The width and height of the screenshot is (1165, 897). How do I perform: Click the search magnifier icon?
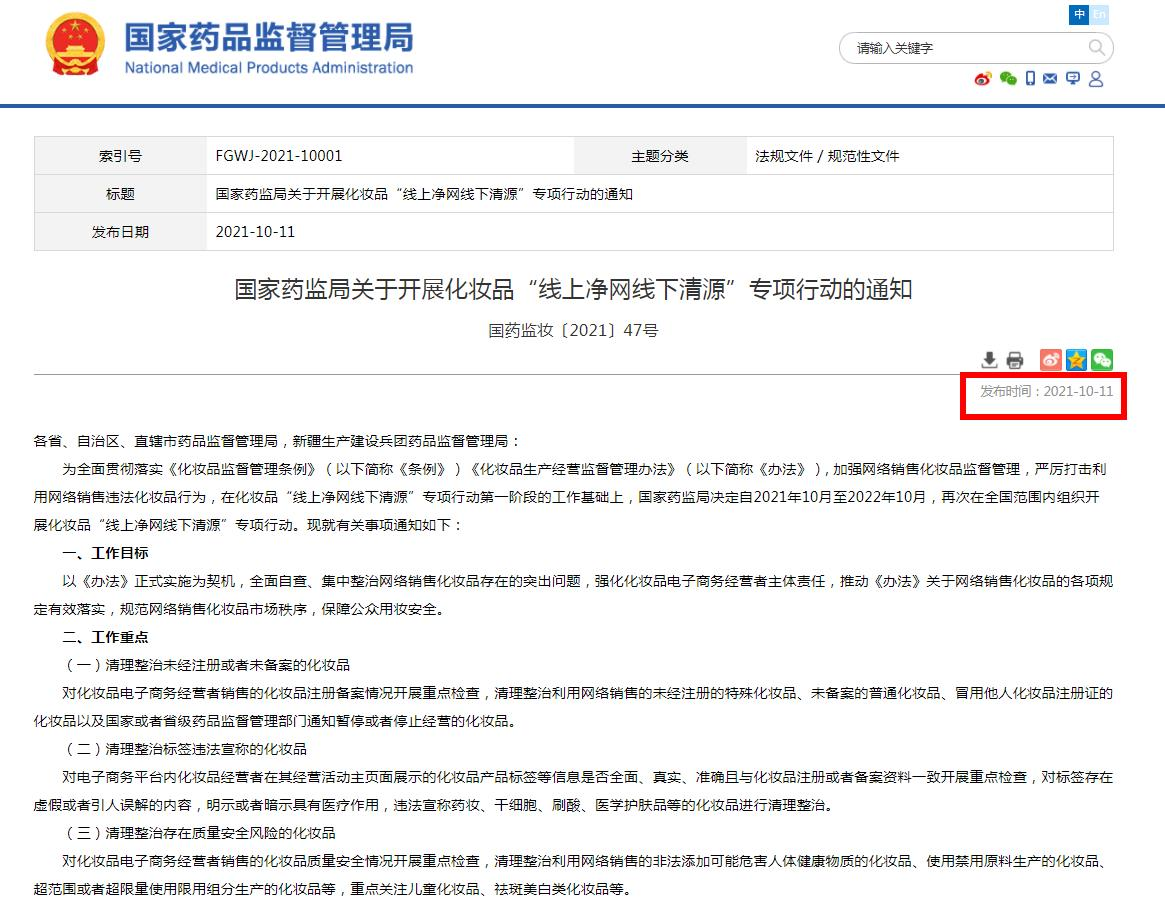pyautogui.click(x=1096, y=48)
